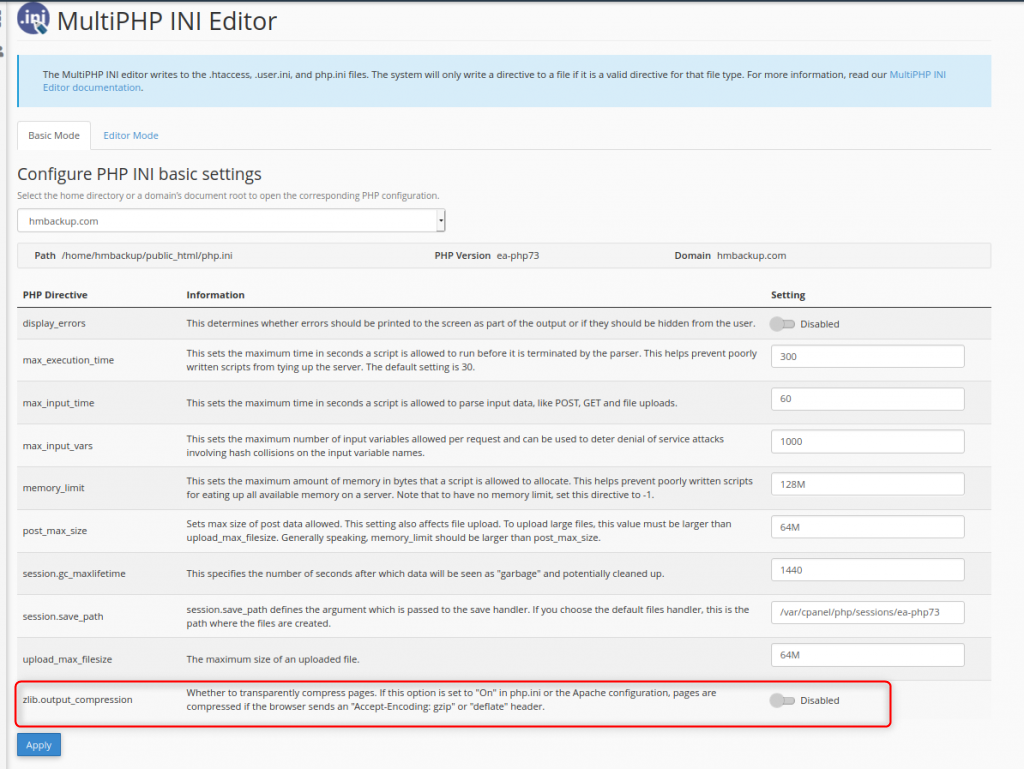Click the display_errors directive name
The height and width of the screenshot is (769, 1024).
pos(54,323)
